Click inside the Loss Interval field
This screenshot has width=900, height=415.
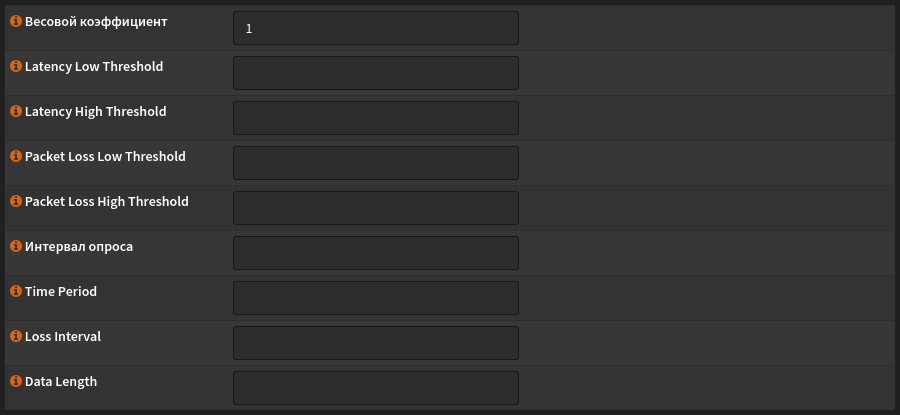click(376, 343)
